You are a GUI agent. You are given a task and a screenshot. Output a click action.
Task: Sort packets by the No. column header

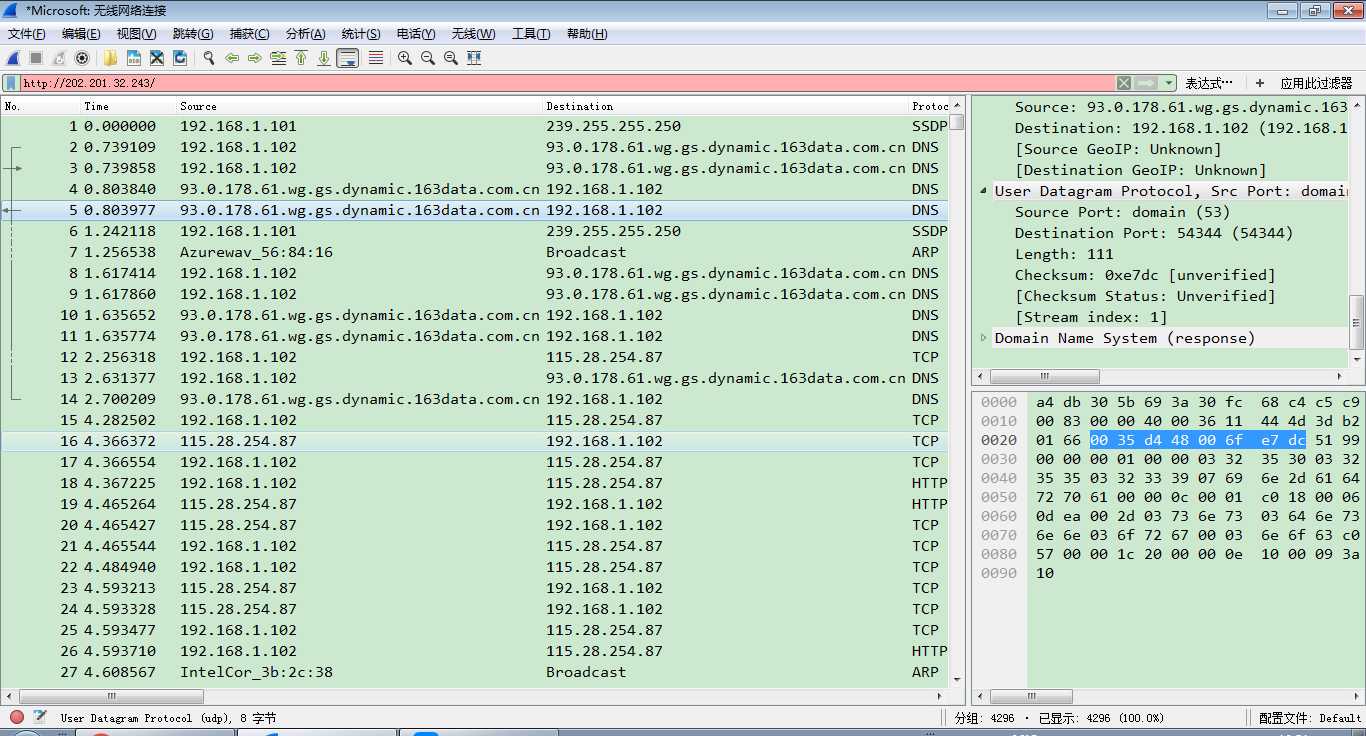[x=41, y=106]
